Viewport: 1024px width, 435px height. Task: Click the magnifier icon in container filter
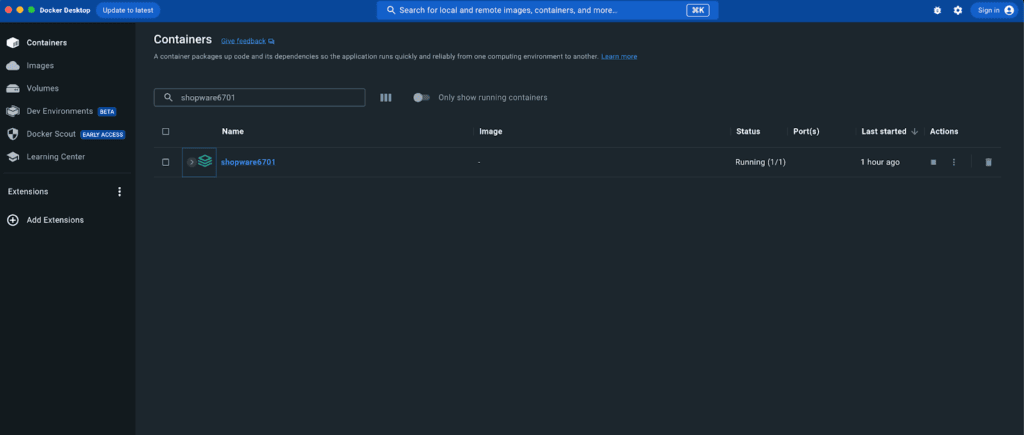click(168, 97)
